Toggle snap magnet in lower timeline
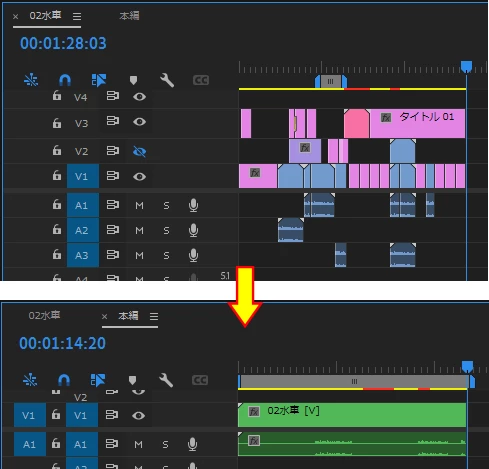 click(64, 380)
